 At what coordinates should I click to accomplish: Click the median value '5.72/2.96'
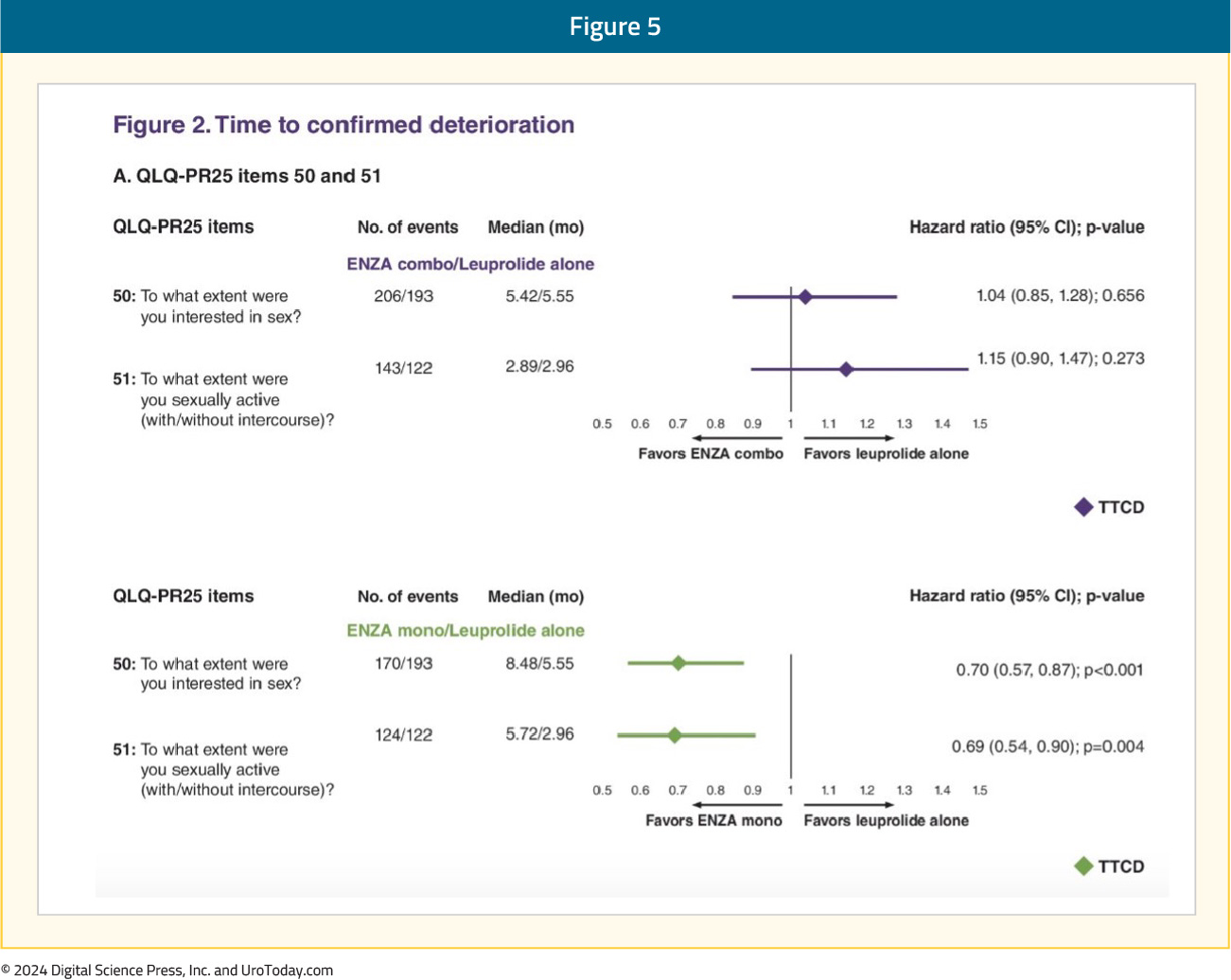coord(539,733)
